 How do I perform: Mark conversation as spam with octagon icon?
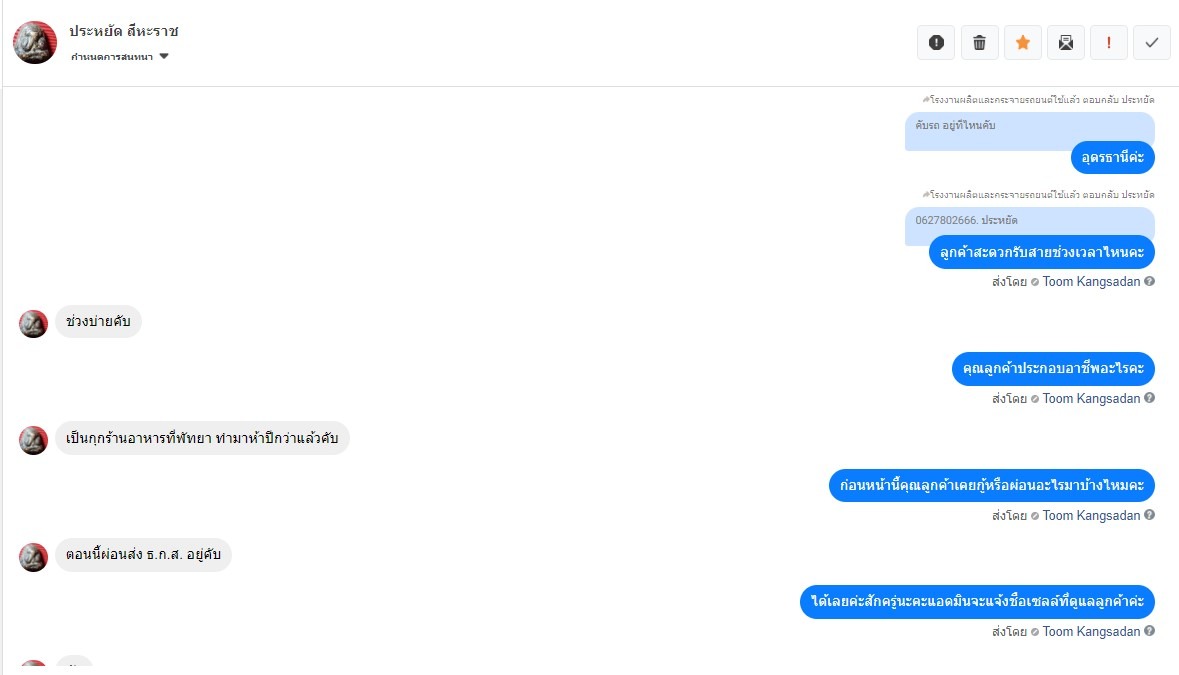936,43
